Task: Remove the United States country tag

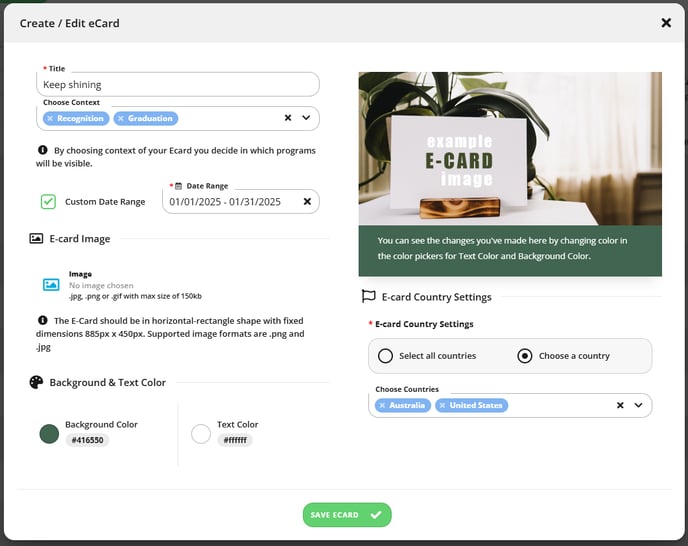Action: (442, 405)
